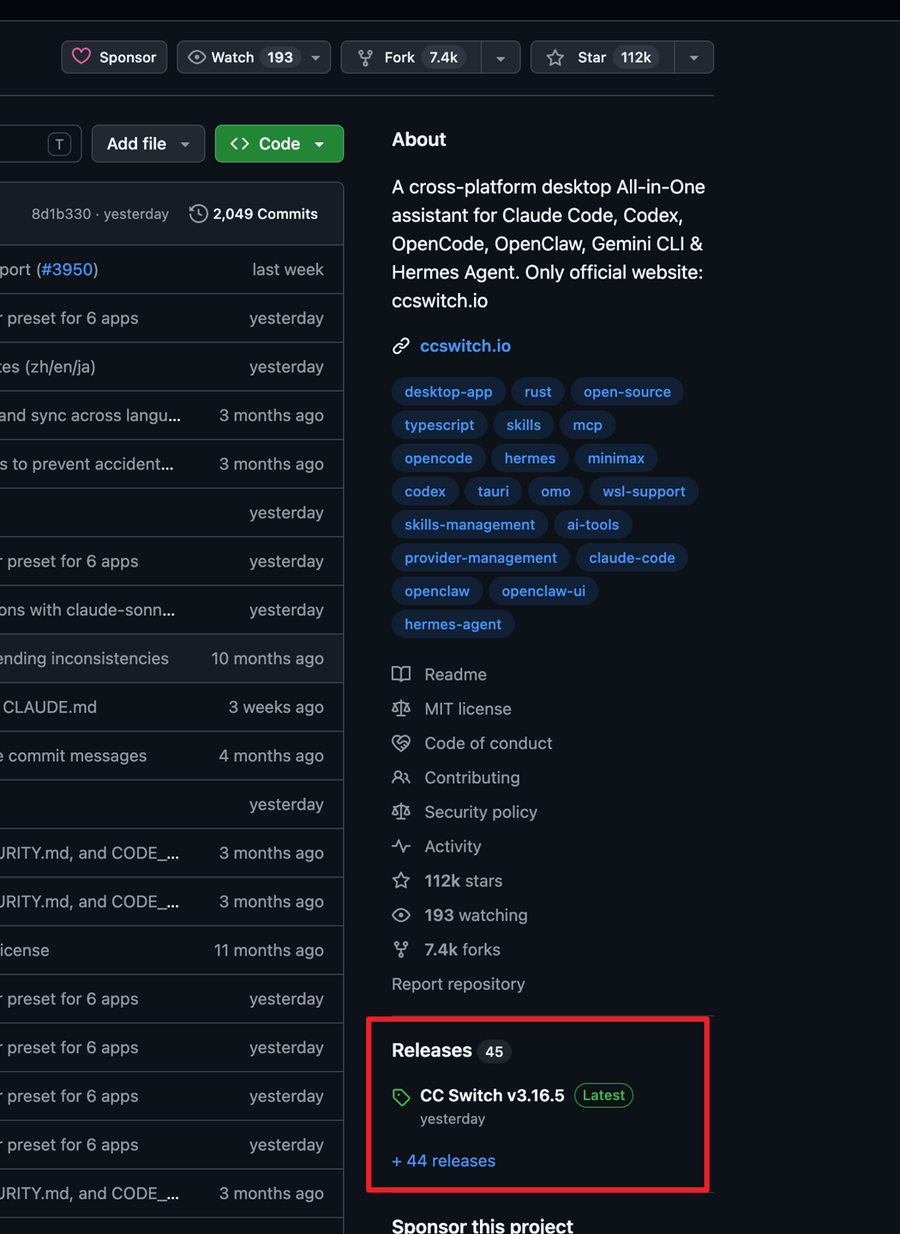Select the openclaw-ui topic tag
This screenshot has width=900, height=1234.
[544, 590]
